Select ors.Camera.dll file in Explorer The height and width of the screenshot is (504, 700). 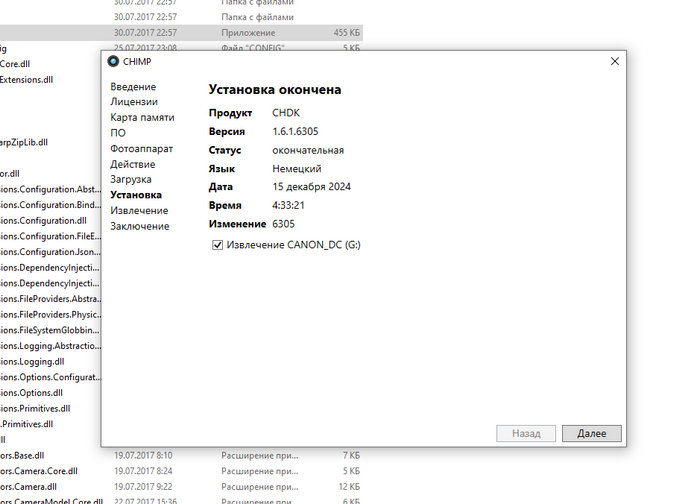[28, 487]
